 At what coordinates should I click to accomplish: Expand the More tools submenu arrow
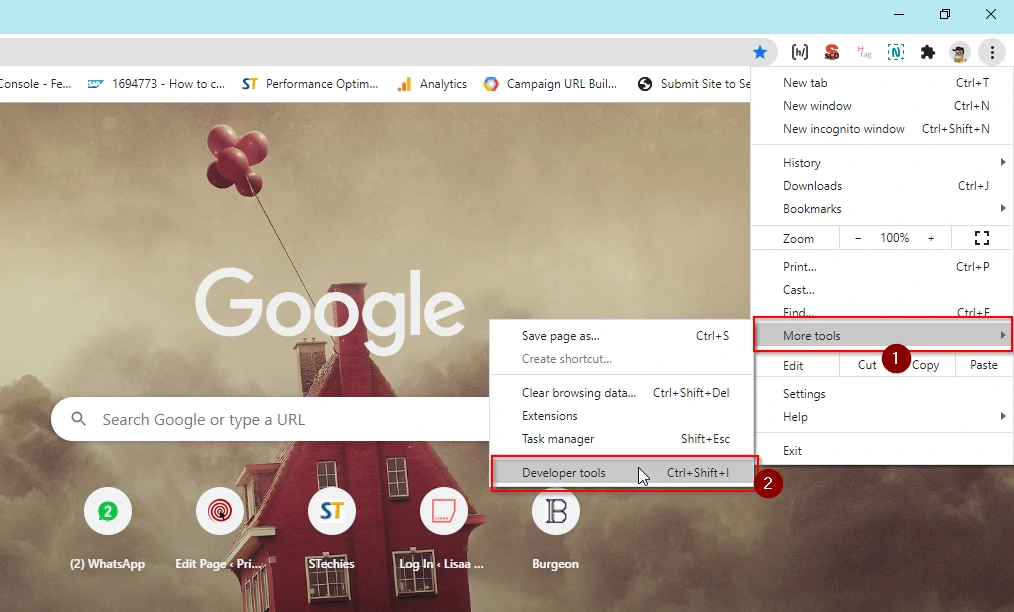tap(1002, 335)
